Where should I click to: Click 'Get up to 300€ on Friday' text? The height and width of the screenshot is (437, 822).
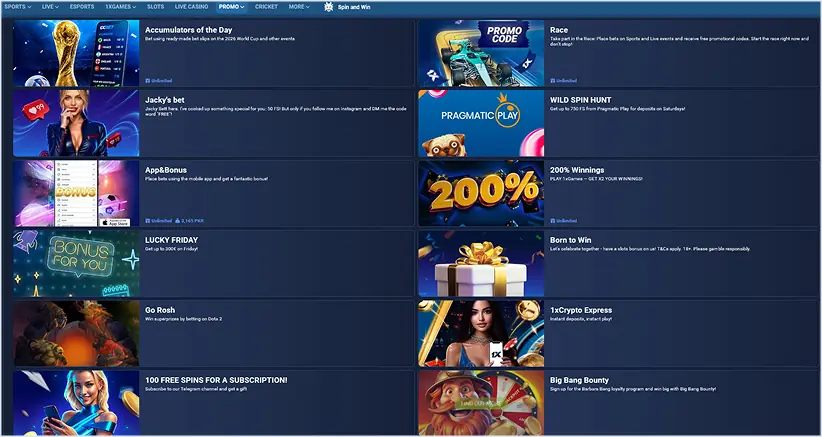171,249
